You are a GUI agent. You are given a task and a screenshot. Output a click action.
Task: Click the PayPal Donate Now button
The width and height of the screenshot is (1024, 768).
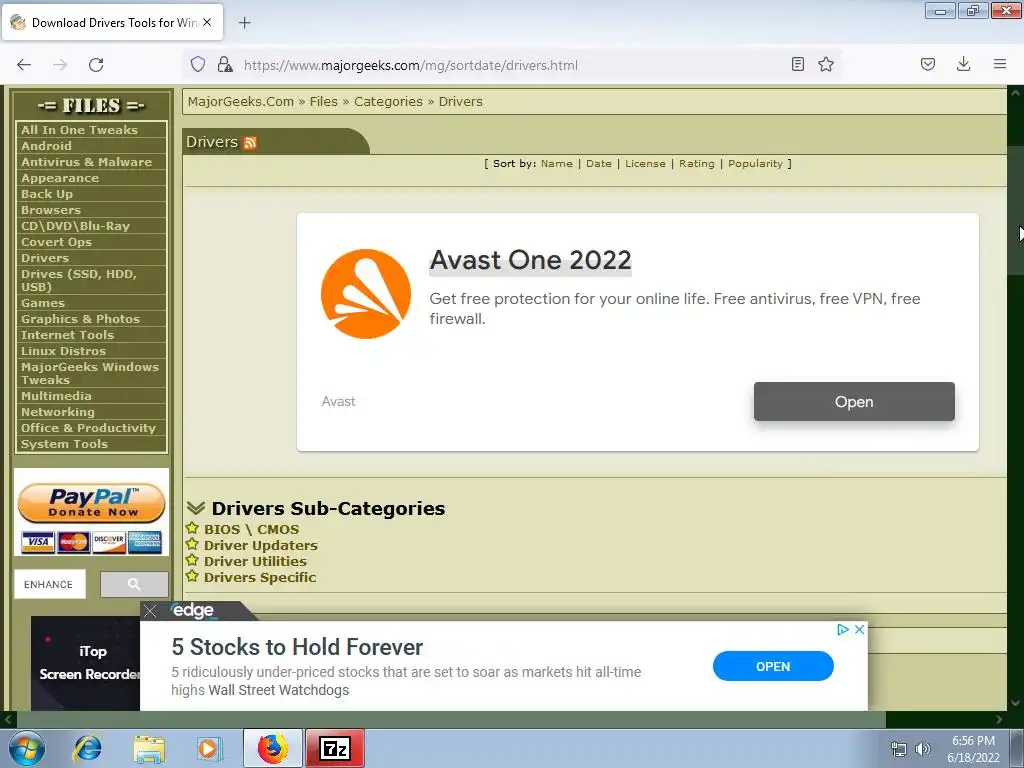pyautogui.click(x=91, y=502)
